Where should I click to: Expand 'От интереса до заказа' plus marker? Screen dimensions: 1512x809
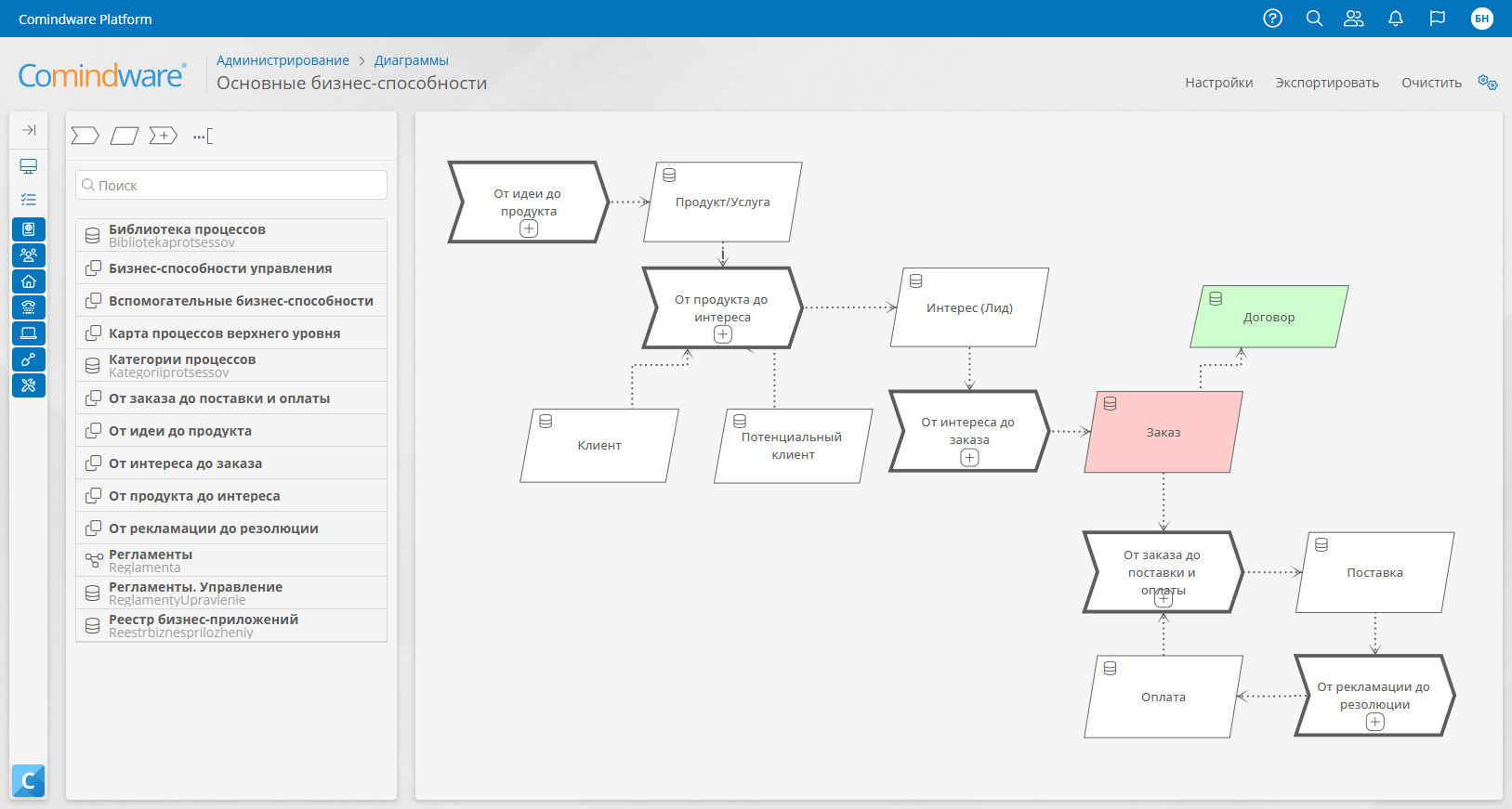click(x=969, y=457)
